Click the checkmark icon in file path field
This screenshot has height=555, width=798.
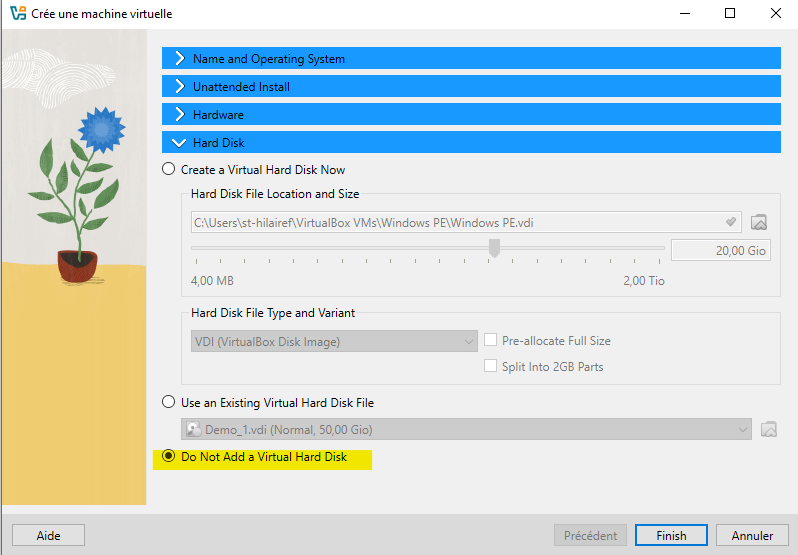(731, 222)
